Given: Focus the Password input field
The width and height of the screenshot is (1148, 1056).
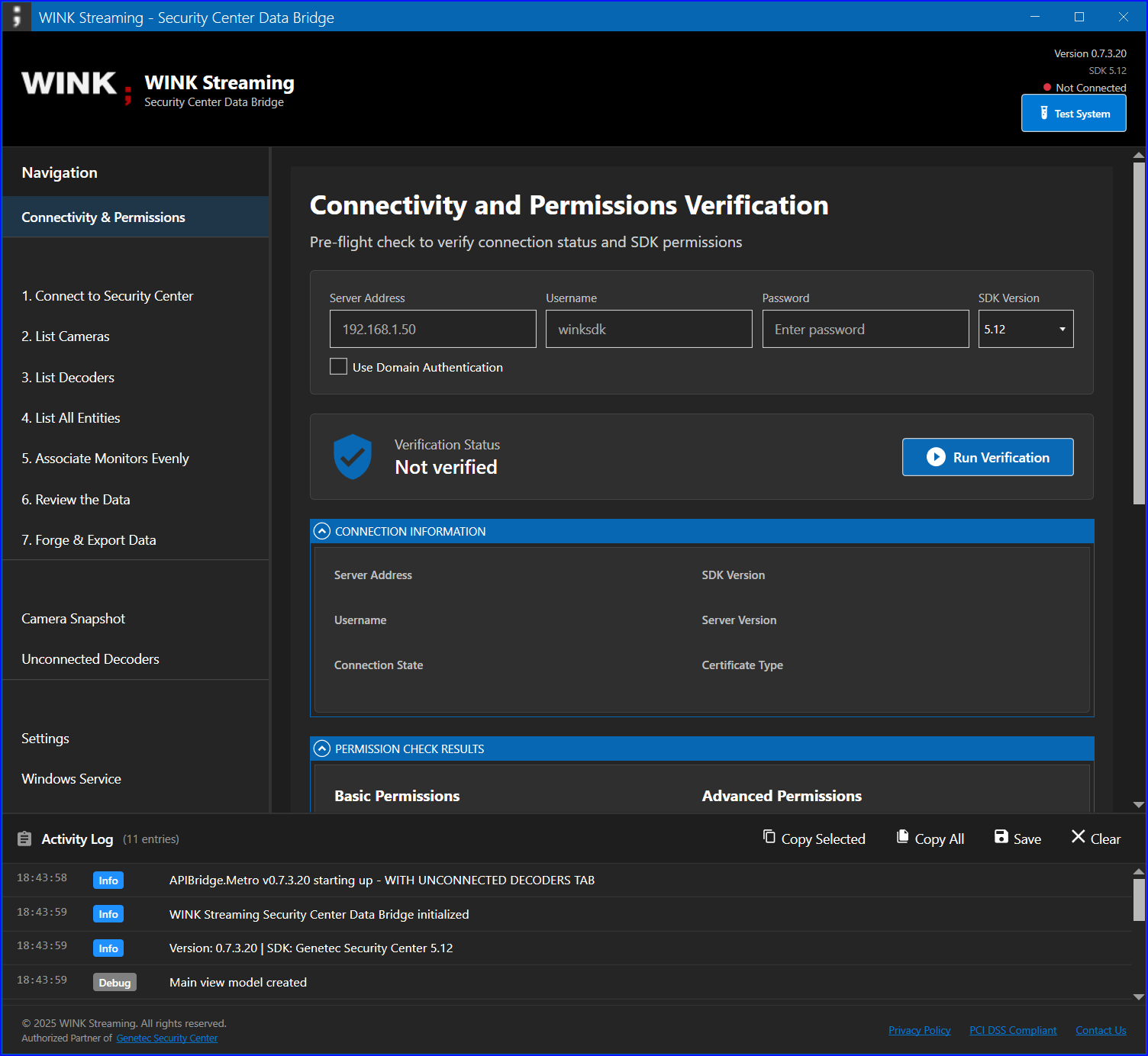Looking at the screenshot, I should pyautogui.click(x=866, y=329).
